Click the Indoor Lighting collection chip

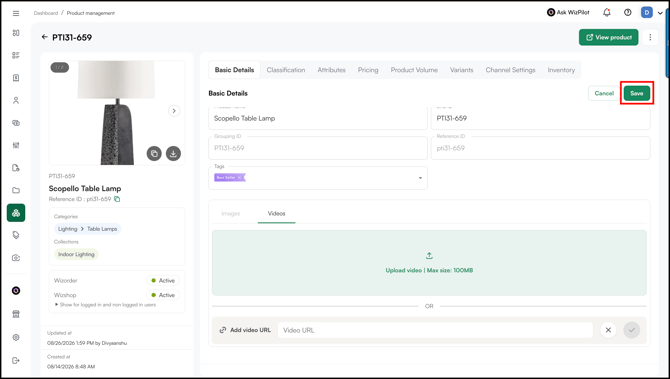76,254
